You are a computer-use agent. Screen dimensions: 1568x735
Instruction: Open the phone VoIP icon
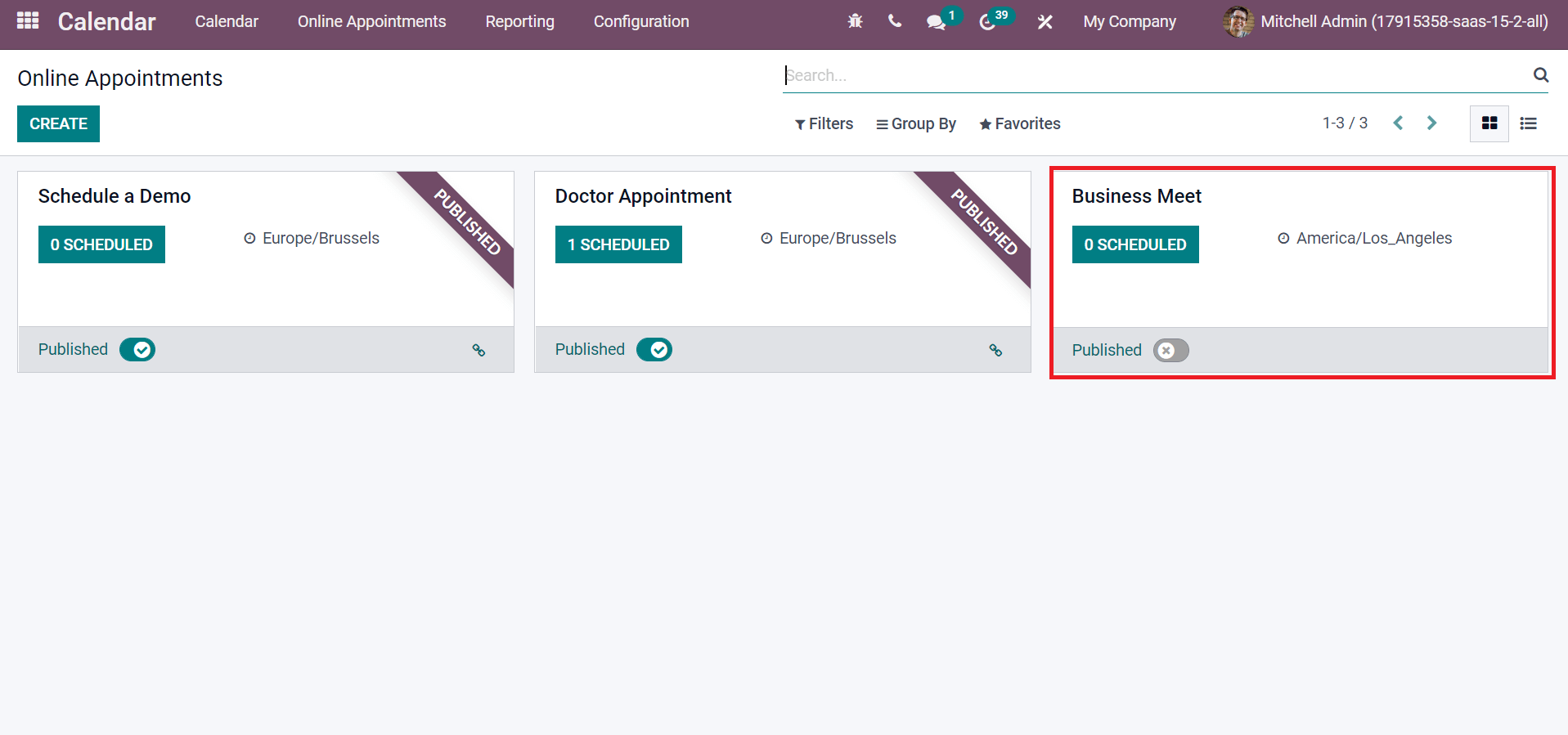click(x=895, y=21)
